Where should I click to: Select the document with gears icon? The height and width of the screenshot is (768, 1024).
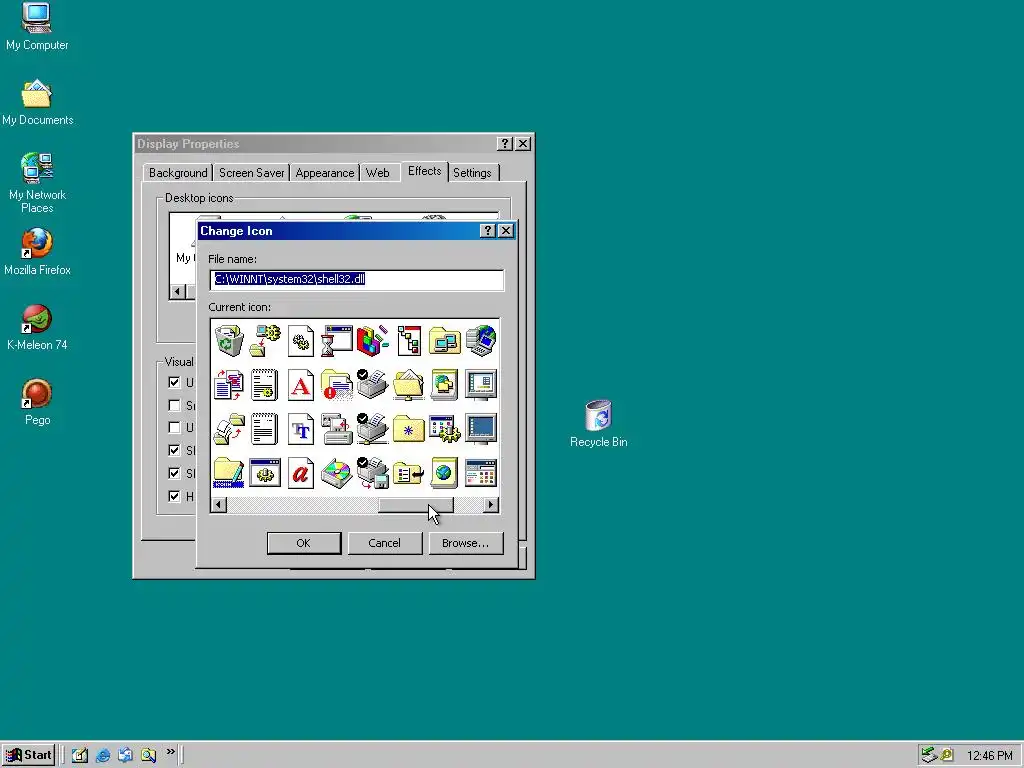(300, 340)
